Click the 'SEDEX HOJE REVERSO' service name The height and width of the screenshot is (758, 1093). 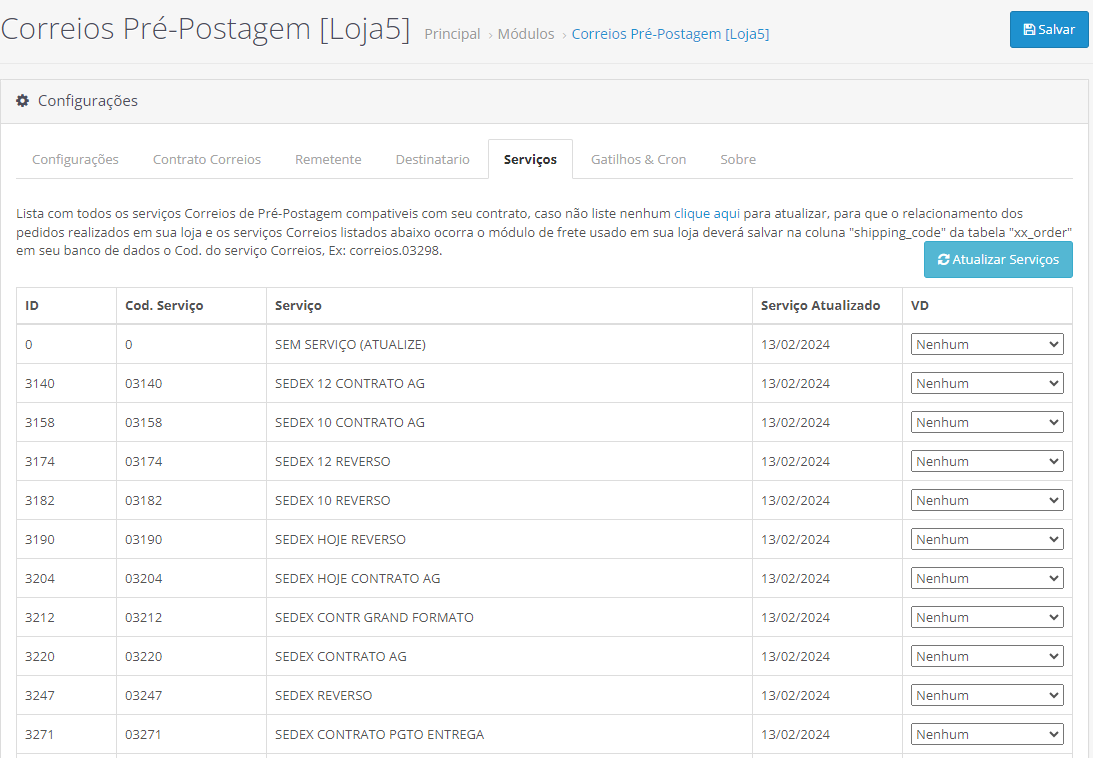pos(340,540)
